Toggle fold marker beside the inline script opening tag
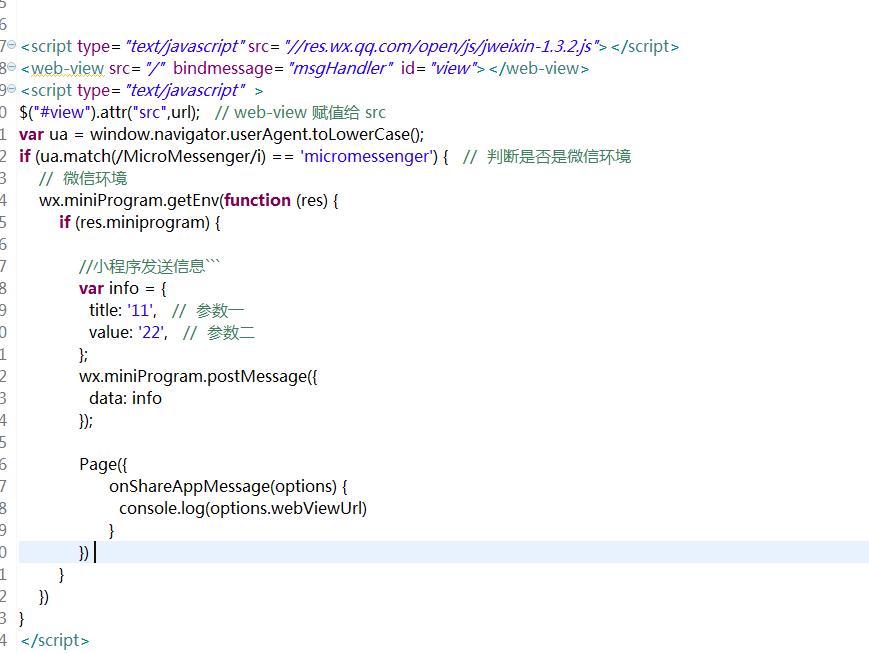This screenshot has width=869, height=653. [x=12, y=89]
